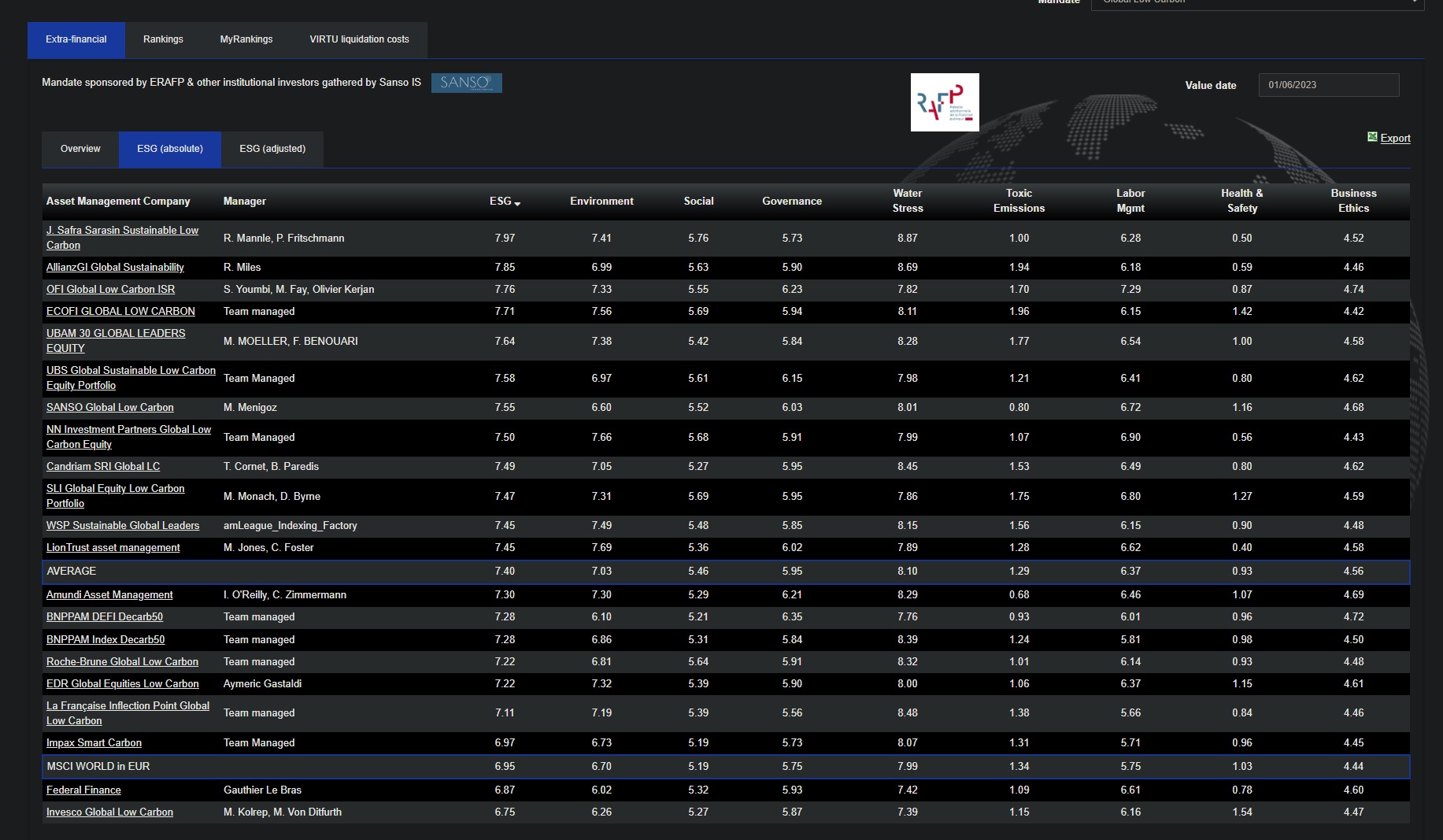The width and height of the screenshot is (1443, 840).
Task: Sort by Governance column header
Action: (792, 202)
